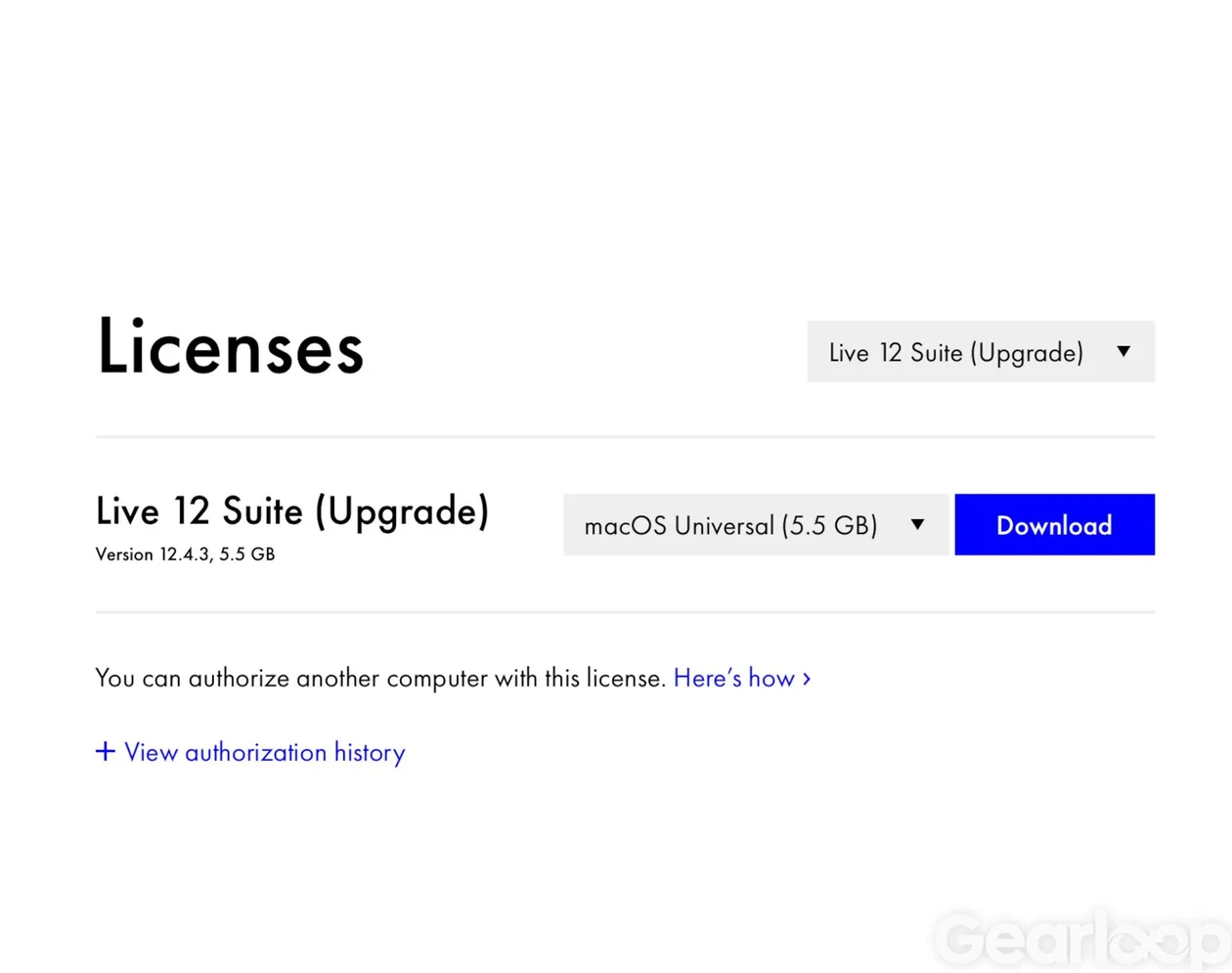Click the blue Download button
1232x973 pixels.
point(1054,525)
